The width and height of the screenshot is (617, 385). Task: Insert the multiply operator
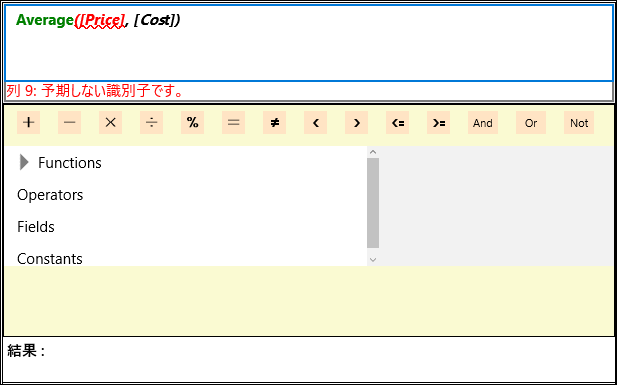pos(111,123)
